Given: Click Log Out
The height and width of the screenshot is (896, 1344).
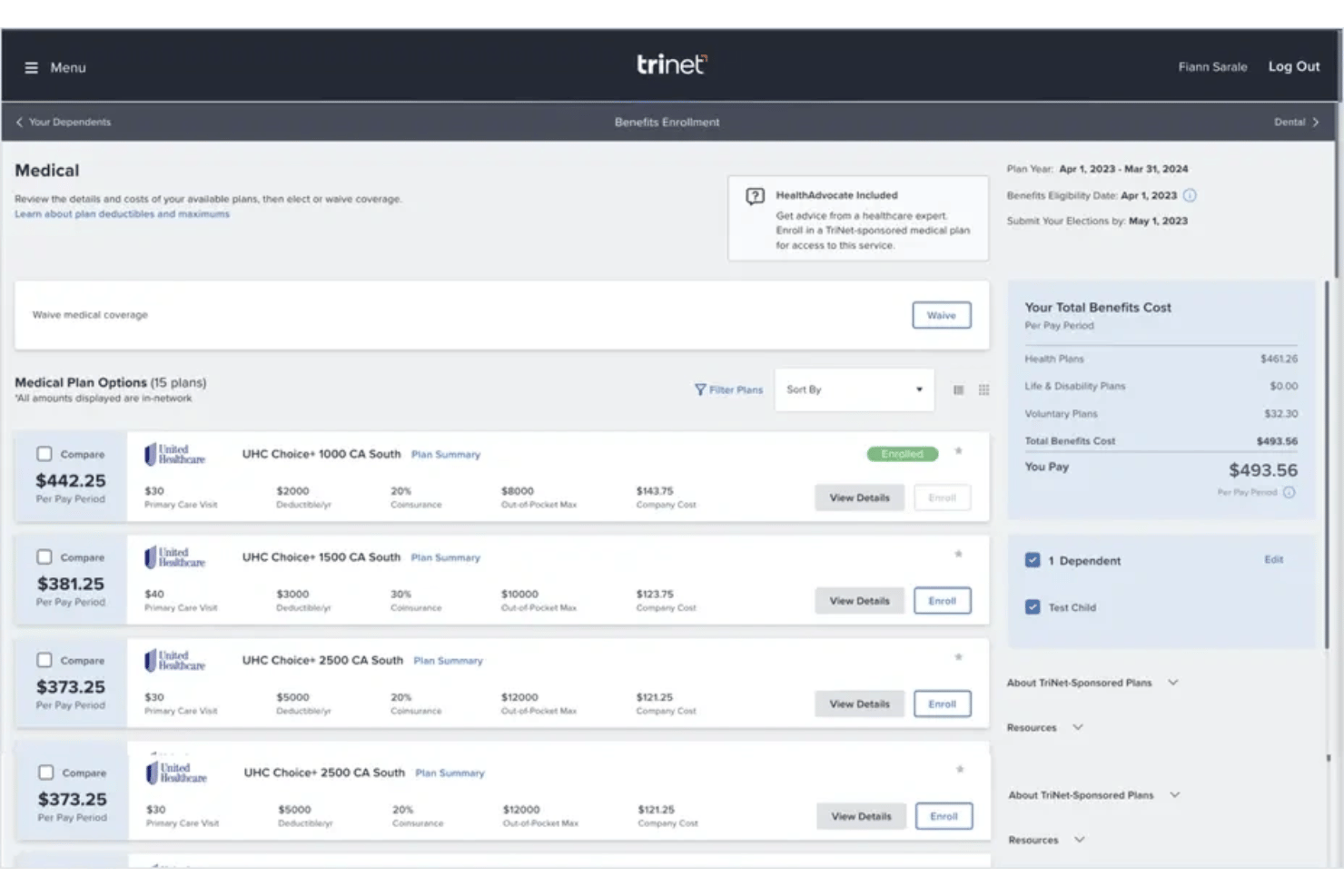Looking at the screenshot, I should [1294, 66].
